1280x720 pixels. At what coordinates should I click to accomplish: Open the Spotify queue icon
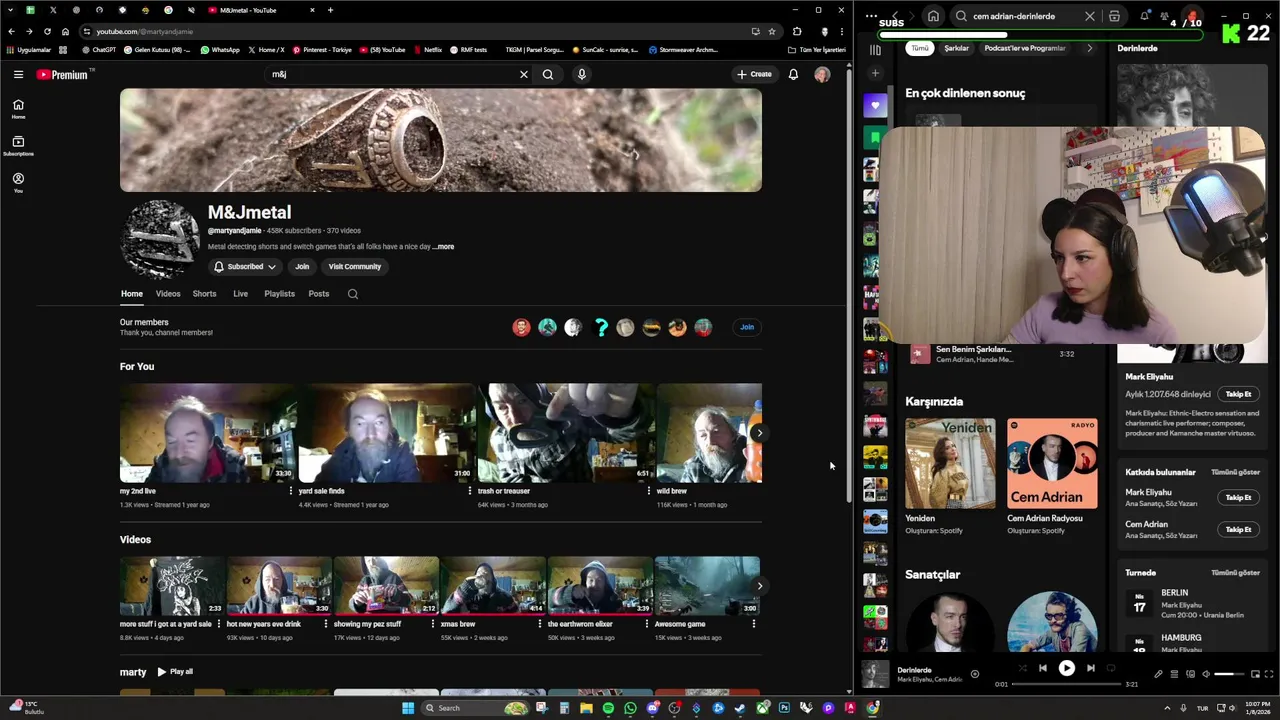(x=1174, y=674)
